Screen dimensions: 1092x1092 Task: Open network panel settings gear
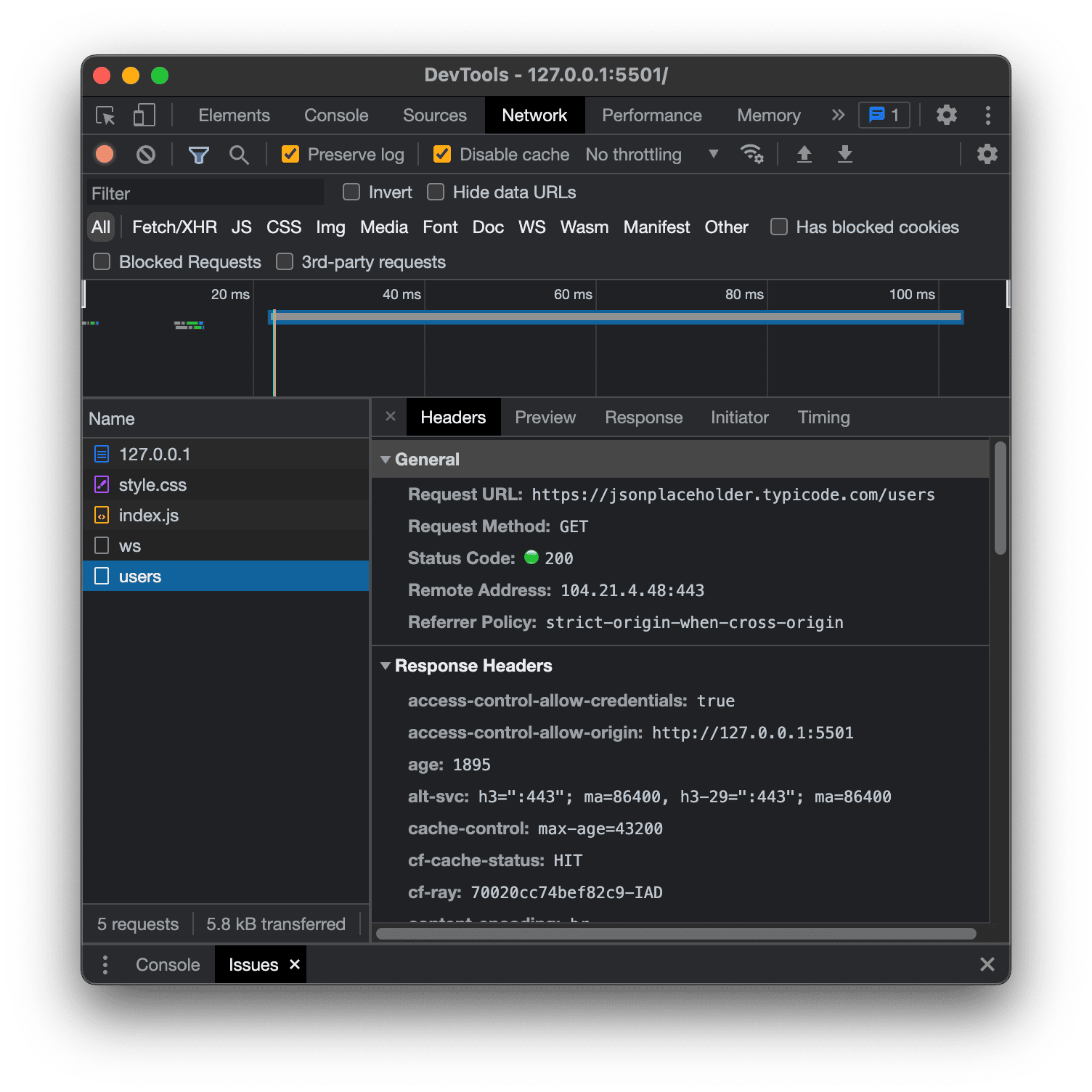click(987, 154)
